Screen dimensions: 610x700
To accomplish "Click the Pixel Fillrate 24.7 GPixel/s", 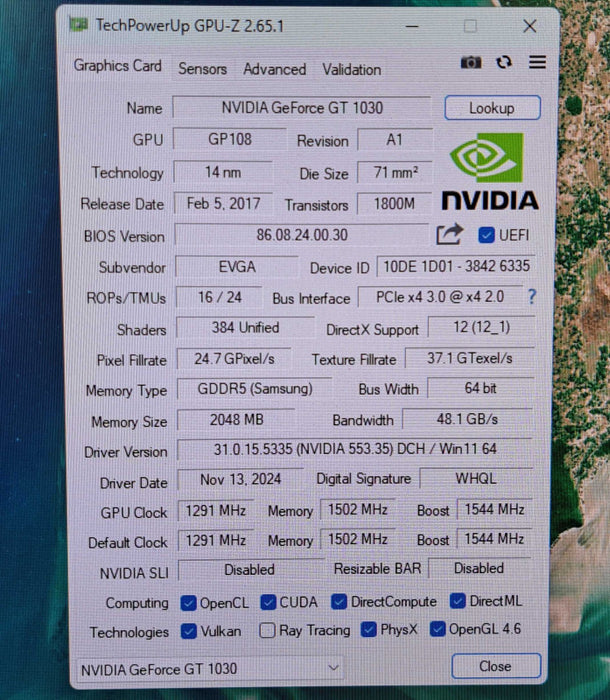I will coord(234,358).
